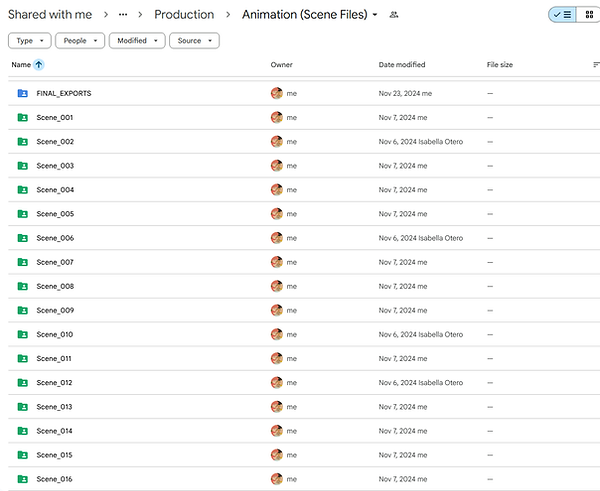Click the Scene_007 shared folder icon
This screenshot has height=491, width=600.
click(x=23, y=262)
